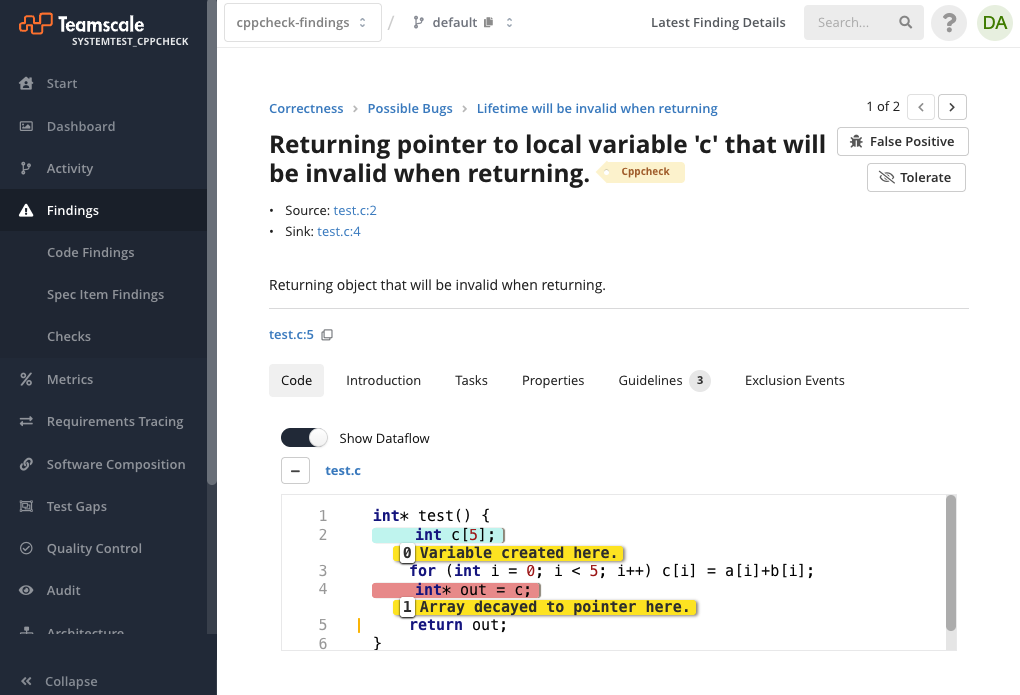Click the Search input field
The image size is (1020, 695).
coord(855,22)
